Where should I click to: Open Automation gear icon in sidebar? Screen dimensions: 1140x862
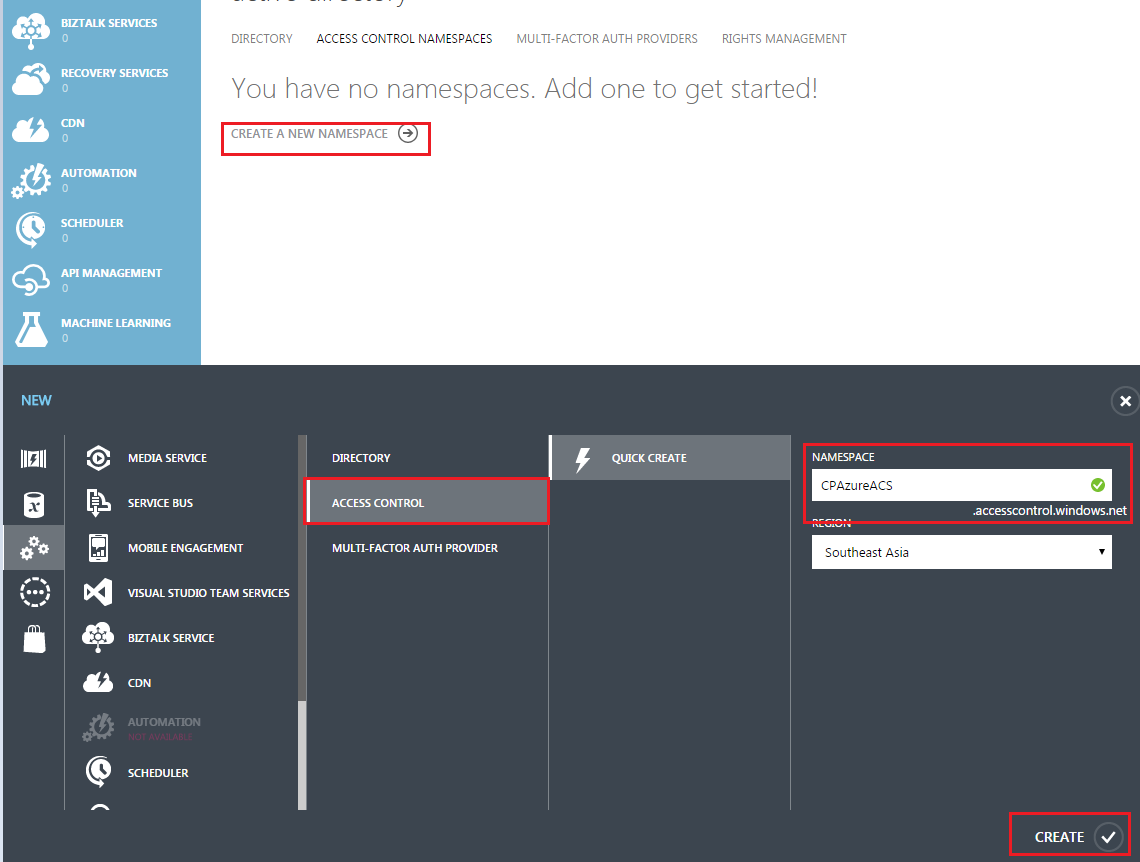click(x=31, y=180)
